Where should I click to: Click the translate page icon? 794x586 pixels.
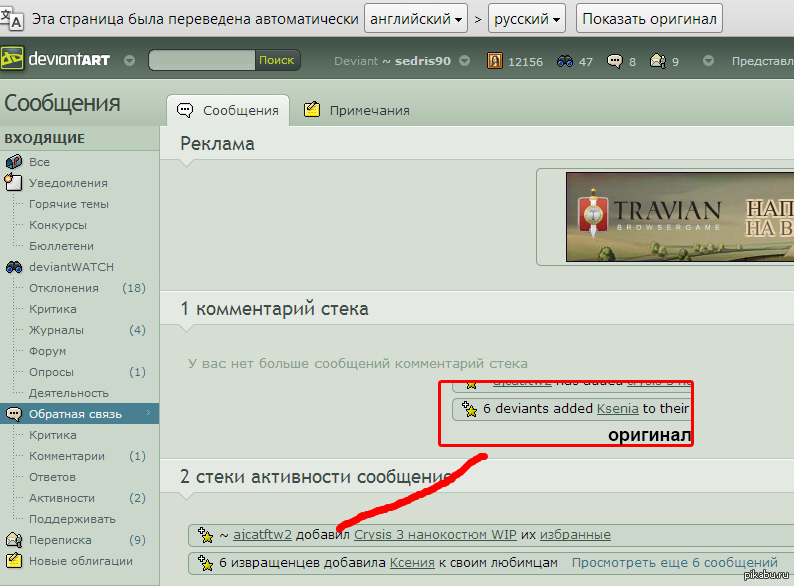(x=12, y=19)
